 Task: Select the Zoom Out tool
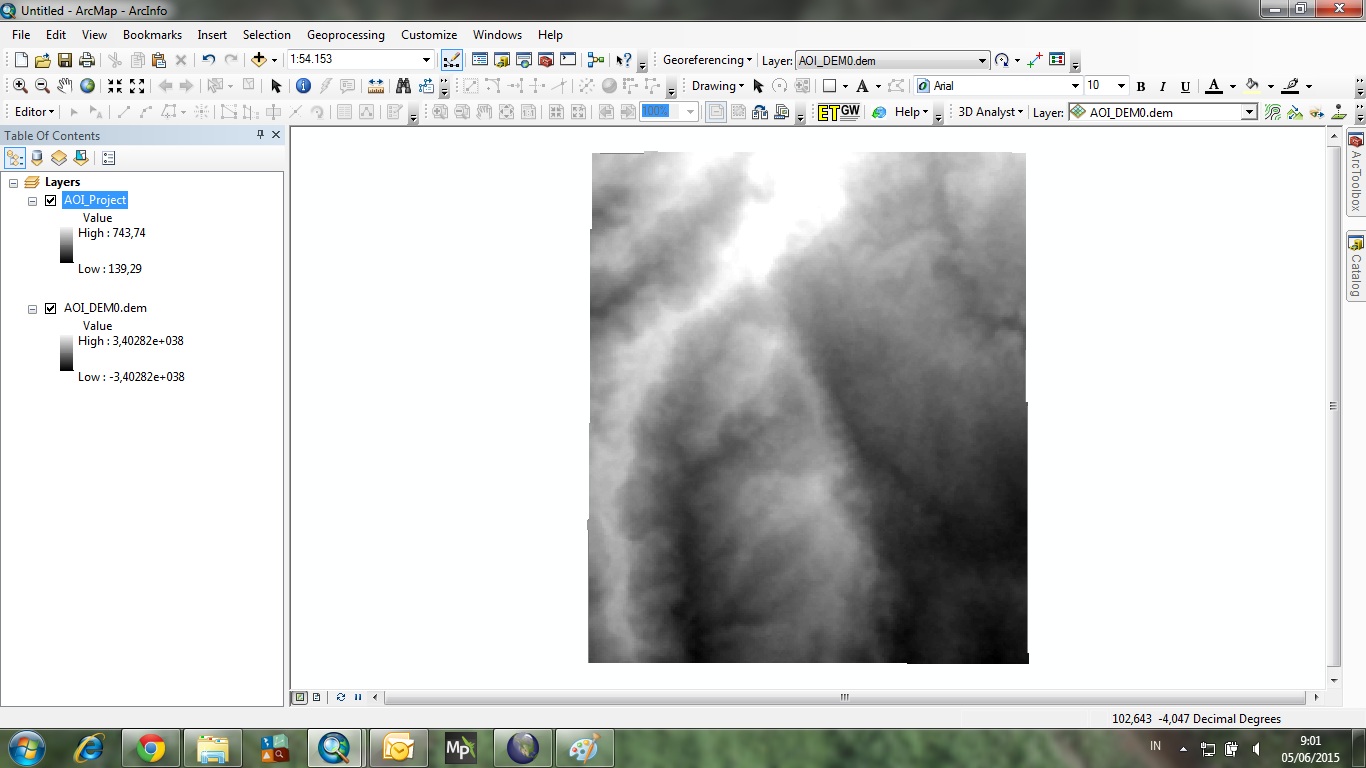click(42, 86)
